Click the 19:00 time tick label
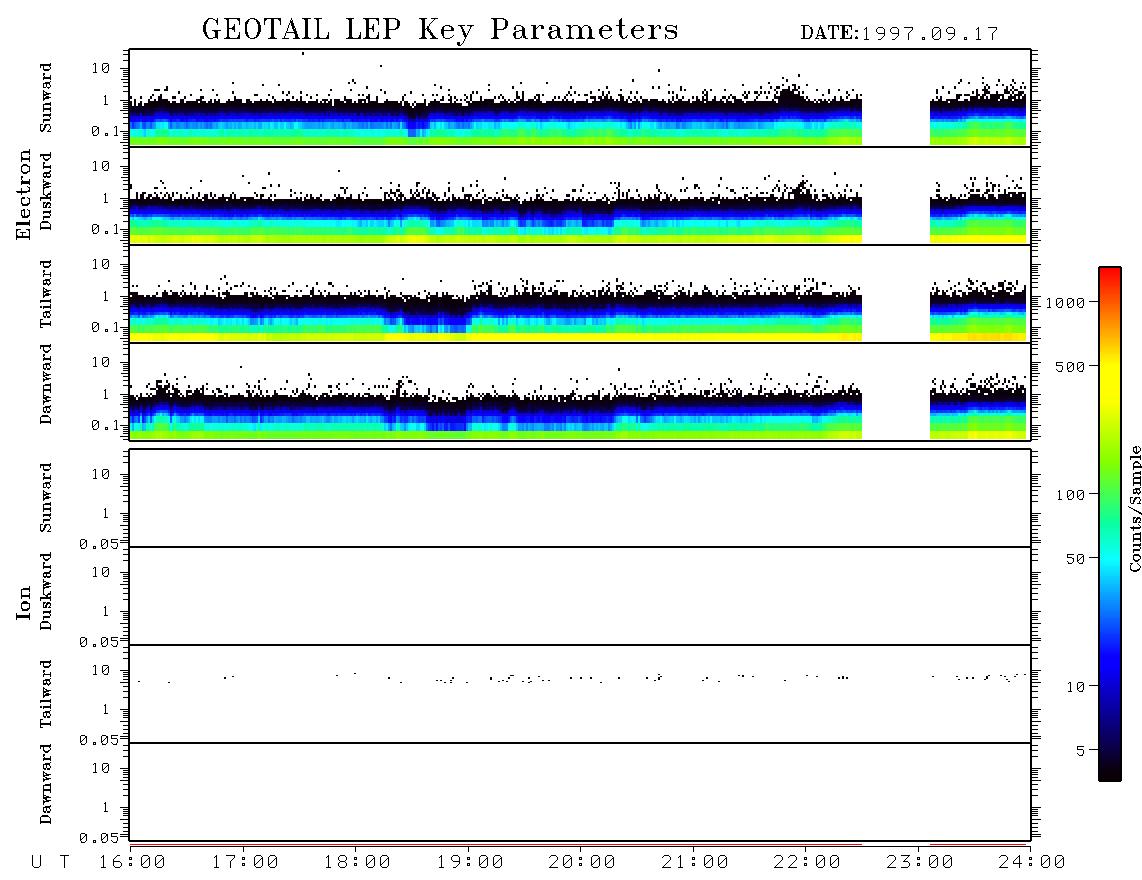The image size is (1142, 880). pos(470,862)
